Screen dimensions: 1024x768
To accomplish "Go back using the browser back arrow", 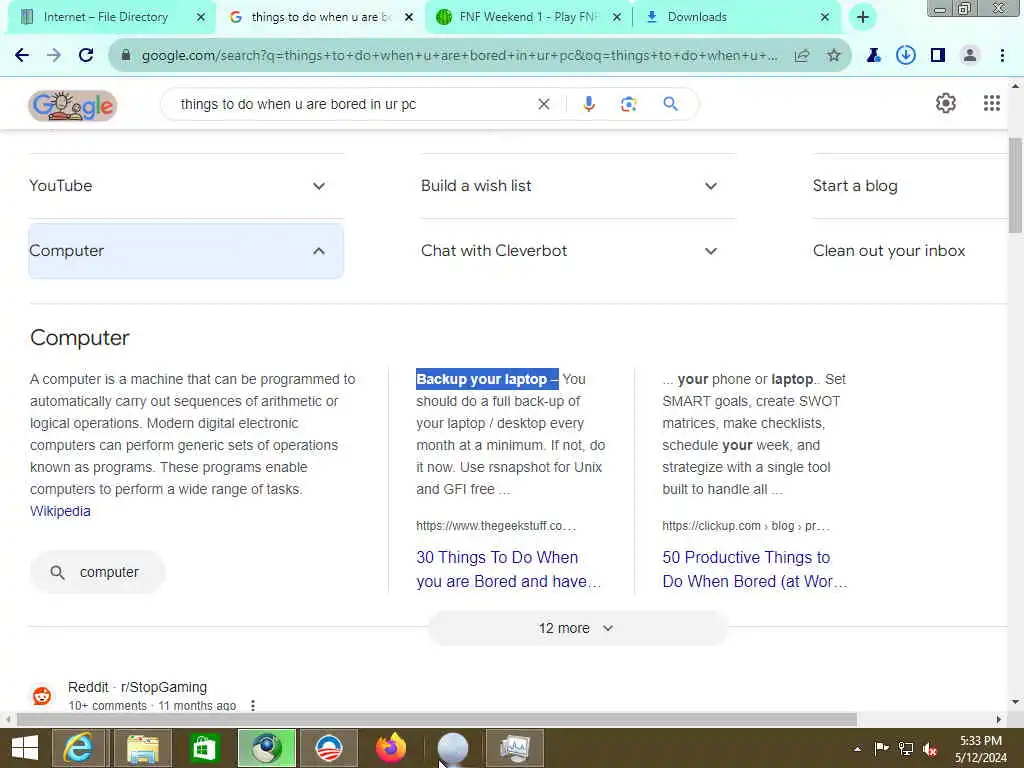I will pyautogui.click(x=22, y=56).
